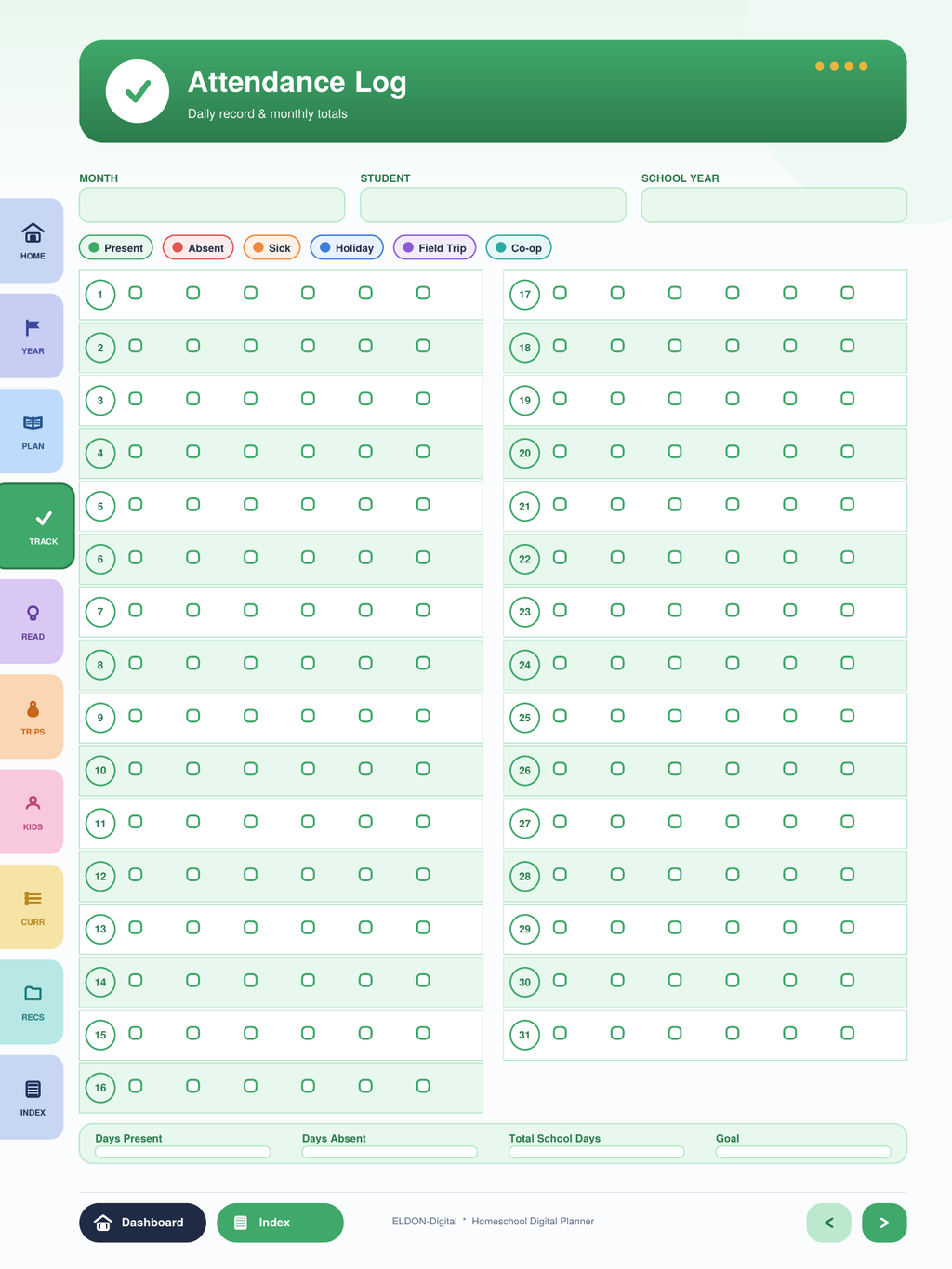
Task: Click the document icon in INDEX tab
Action: [x=33, y=1089]
